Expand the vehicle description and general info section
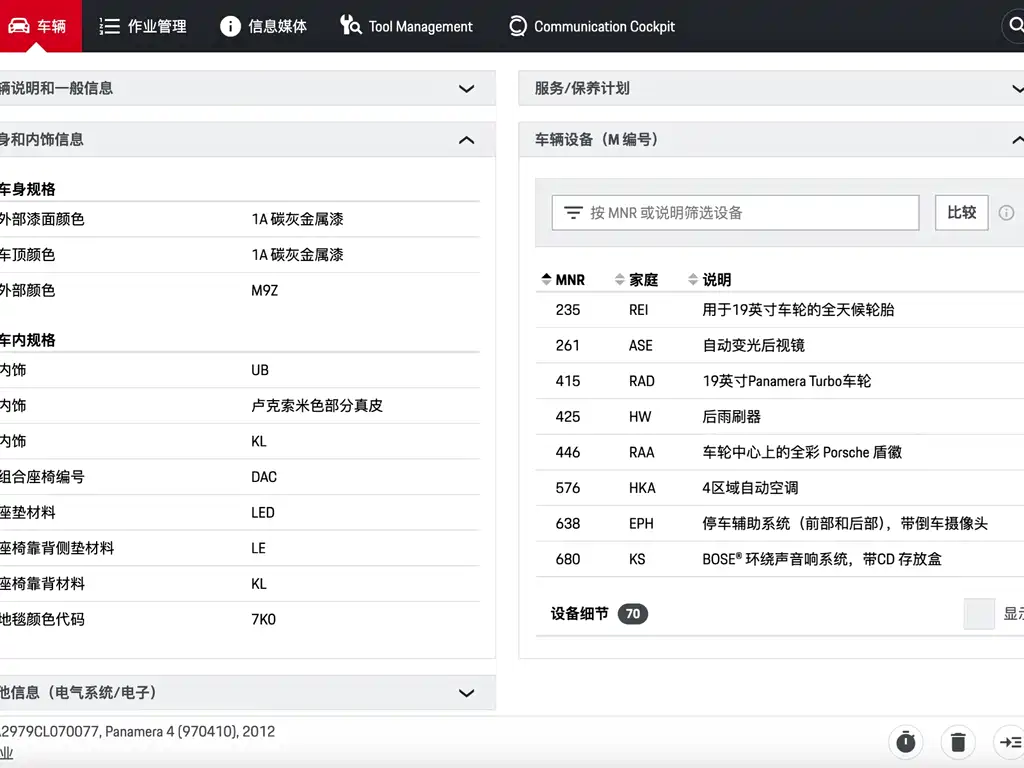Image resolution: width=1024 pixels, height=768 pixels. pyautogui.click(x=466, y=88)
